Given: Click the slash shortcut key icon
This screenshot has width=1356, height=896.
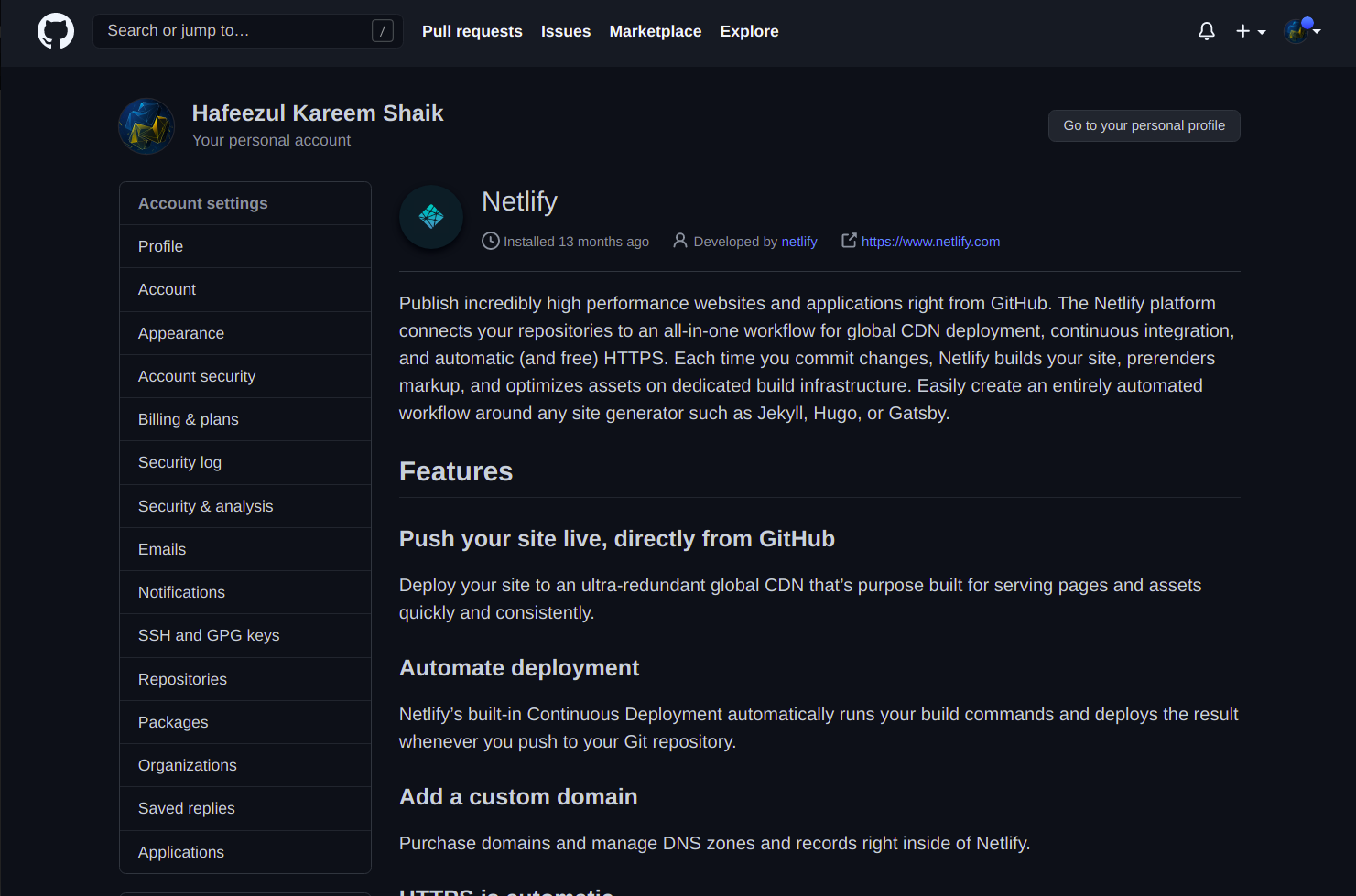Looking at the screenshot, I should tap(383, 31).
